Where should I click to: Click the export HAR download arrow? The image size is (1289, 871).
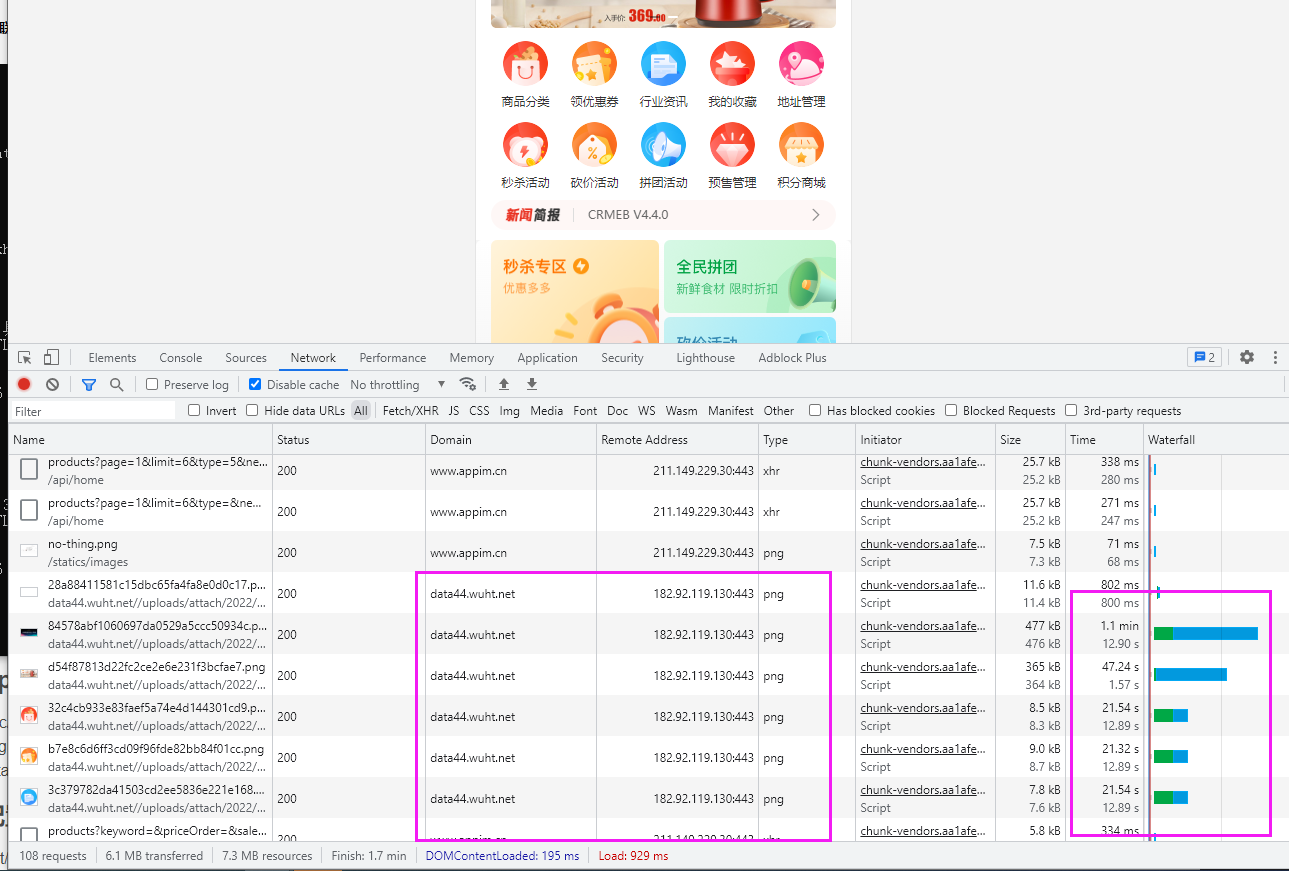click(532, 384)
